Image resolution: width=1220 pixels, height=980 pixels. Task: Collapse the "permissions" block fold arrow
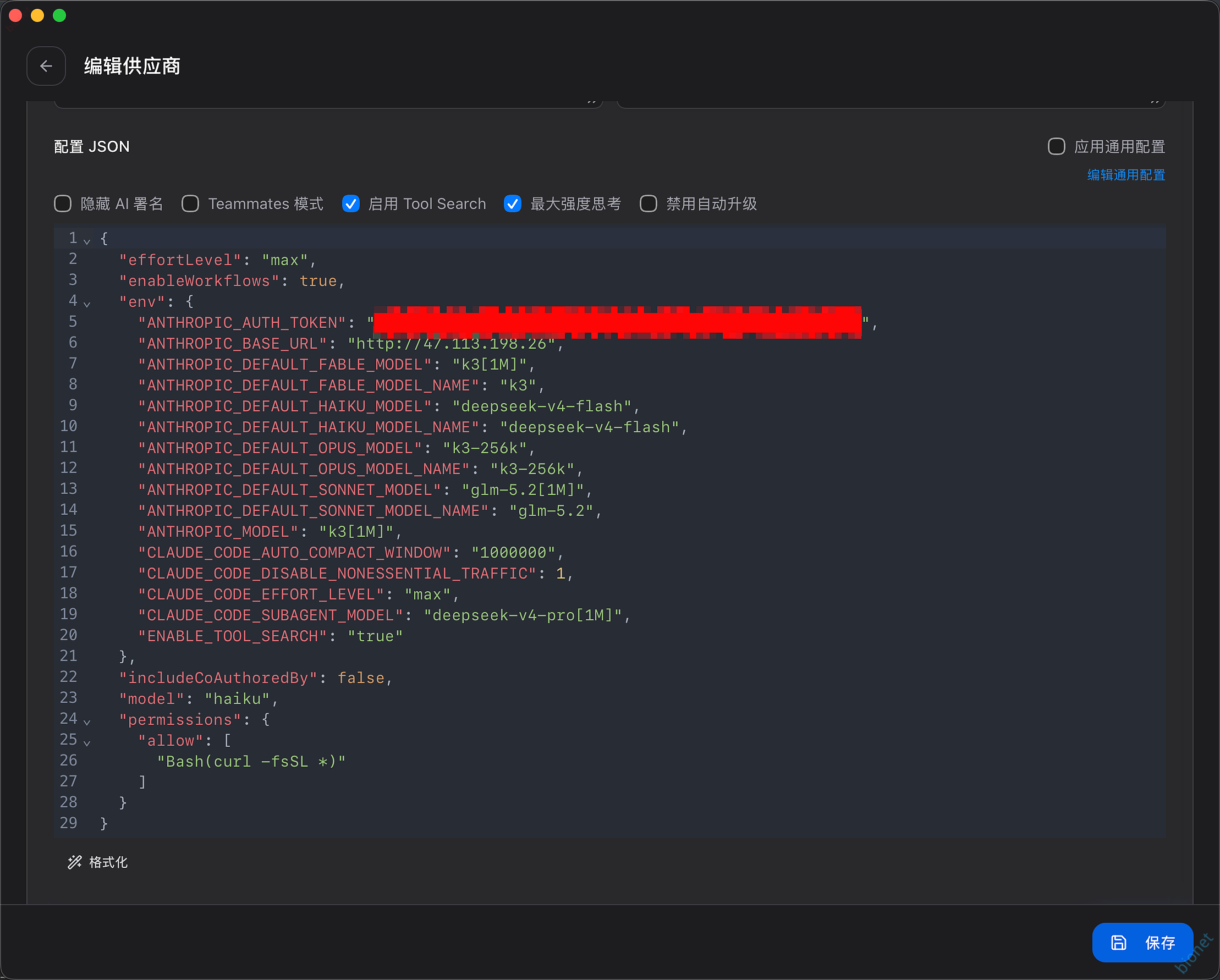click(87, 722)
